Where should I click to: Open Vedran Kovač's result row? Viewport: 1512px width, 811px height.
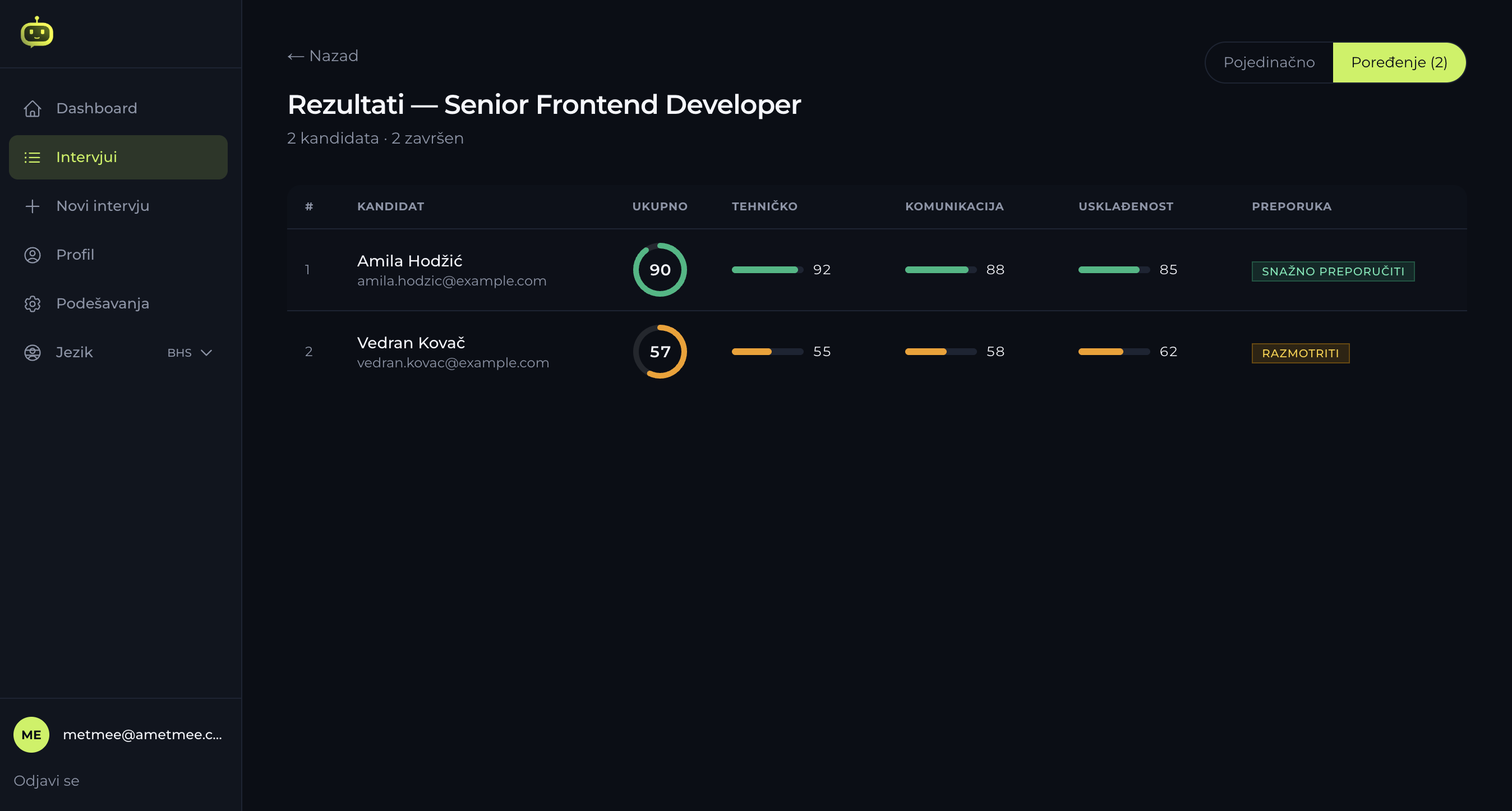(x=877, y=352)
